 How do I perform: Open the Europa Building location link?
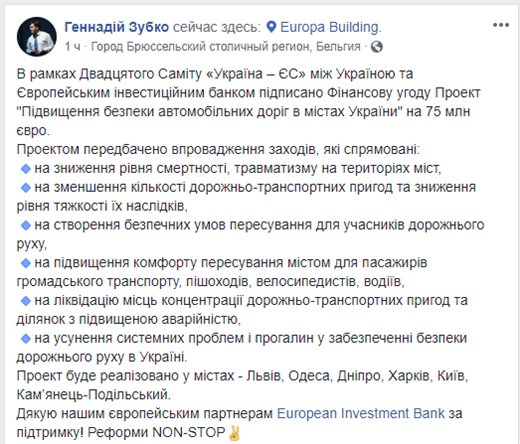point(330,27)
